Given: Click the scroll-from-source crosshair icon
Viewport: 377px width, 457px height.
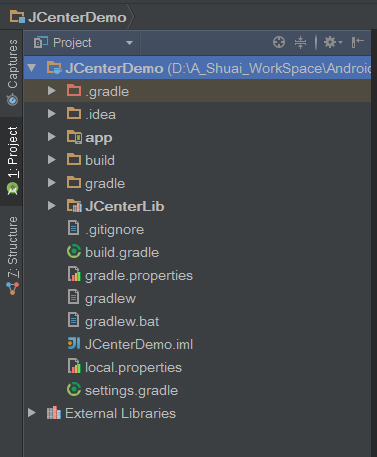Looking at the screenshot, I should point(279,42).
